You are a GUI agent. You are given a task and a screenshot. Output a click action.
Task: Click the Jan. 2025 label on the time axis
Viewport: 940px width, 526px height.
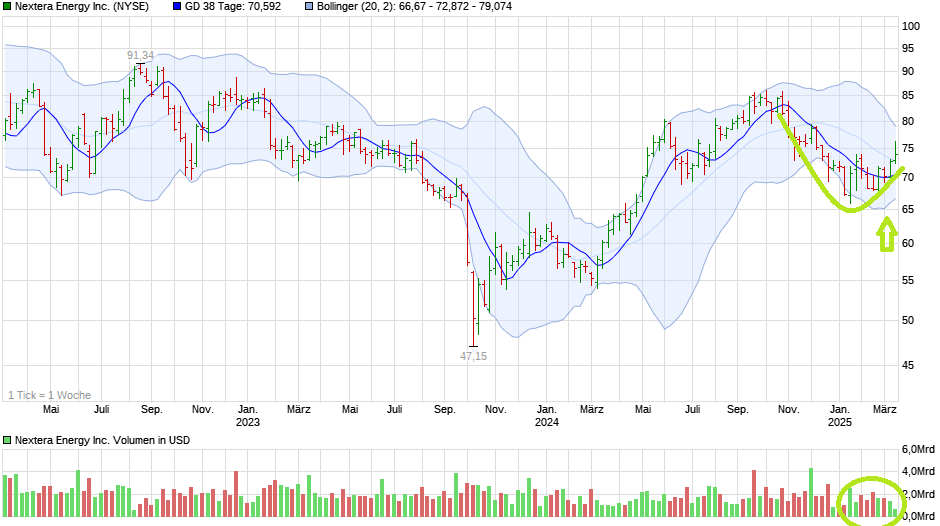(x=841, y=415)
